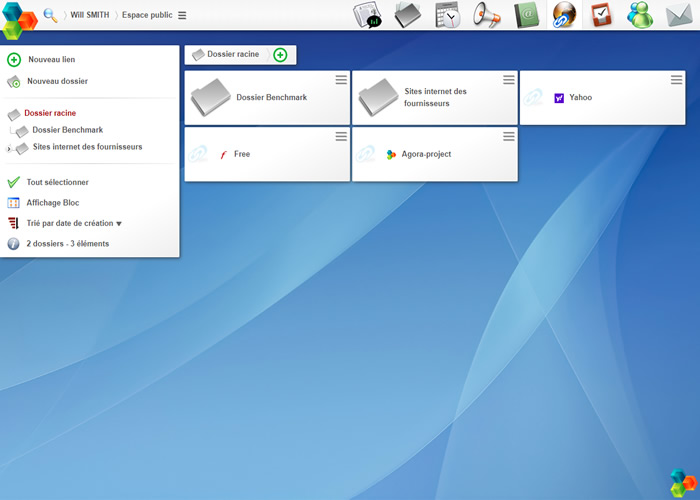Switch the Affichage Bloc display mode
The image size is (700, 500).
coord(52,203)
